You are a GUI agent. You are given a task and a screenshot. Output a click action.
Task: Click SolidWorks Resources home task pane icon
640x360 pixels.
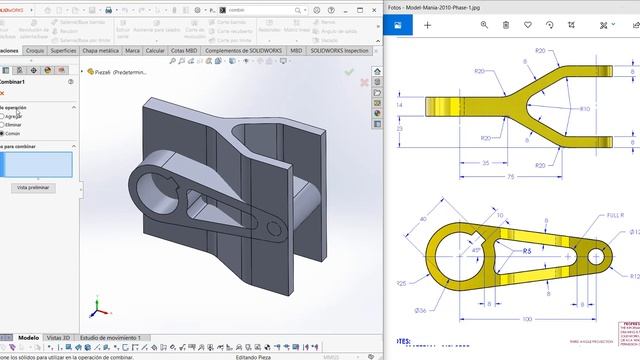tap(377, 71)
